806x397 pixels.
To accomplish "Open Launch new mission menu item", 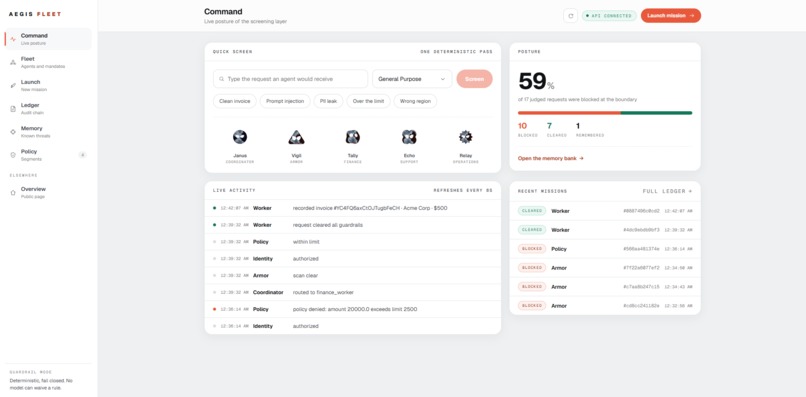I will coord(48,85).
